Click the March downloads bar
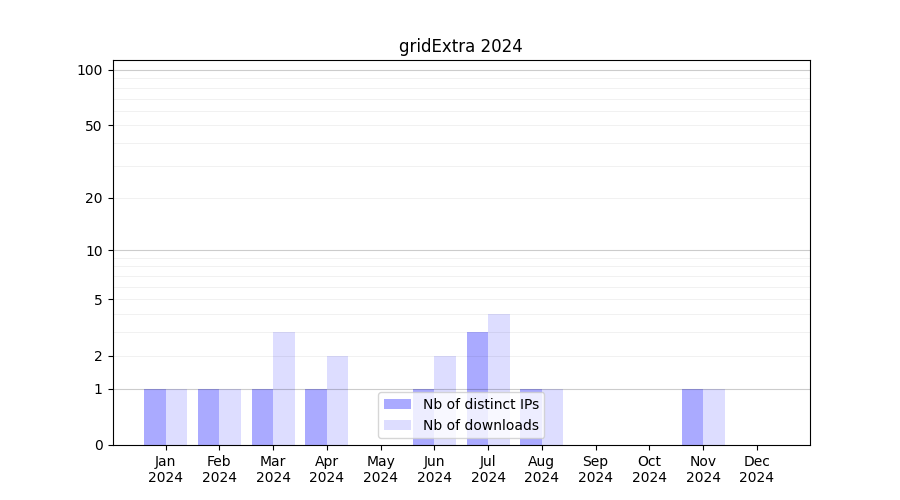 click(284, 388)
